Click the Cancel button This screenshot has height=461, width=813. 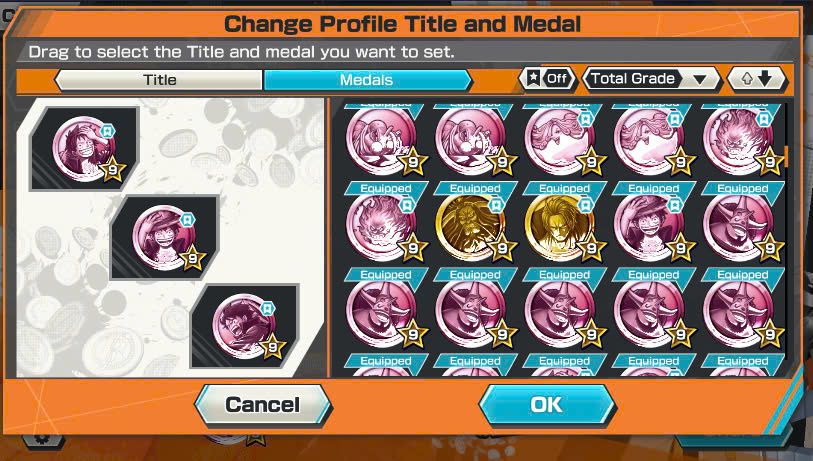click(x=263, y=404)
